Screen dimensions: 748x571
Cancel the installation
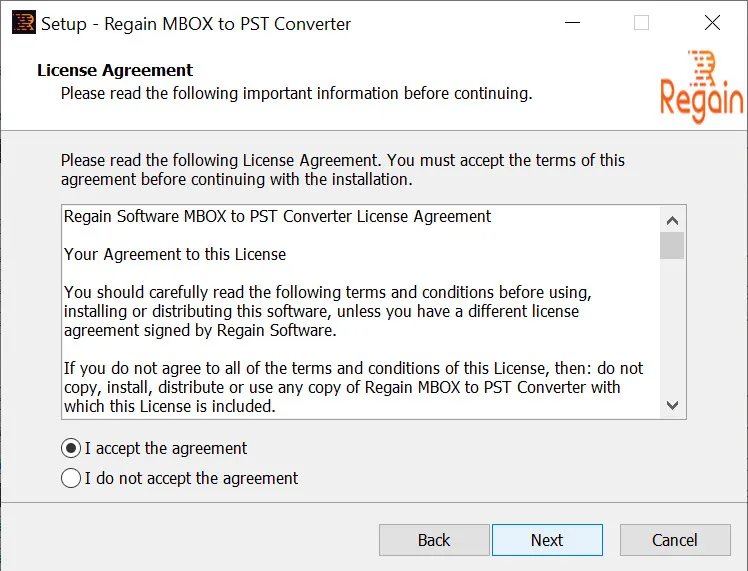click(x=675, y=540)
